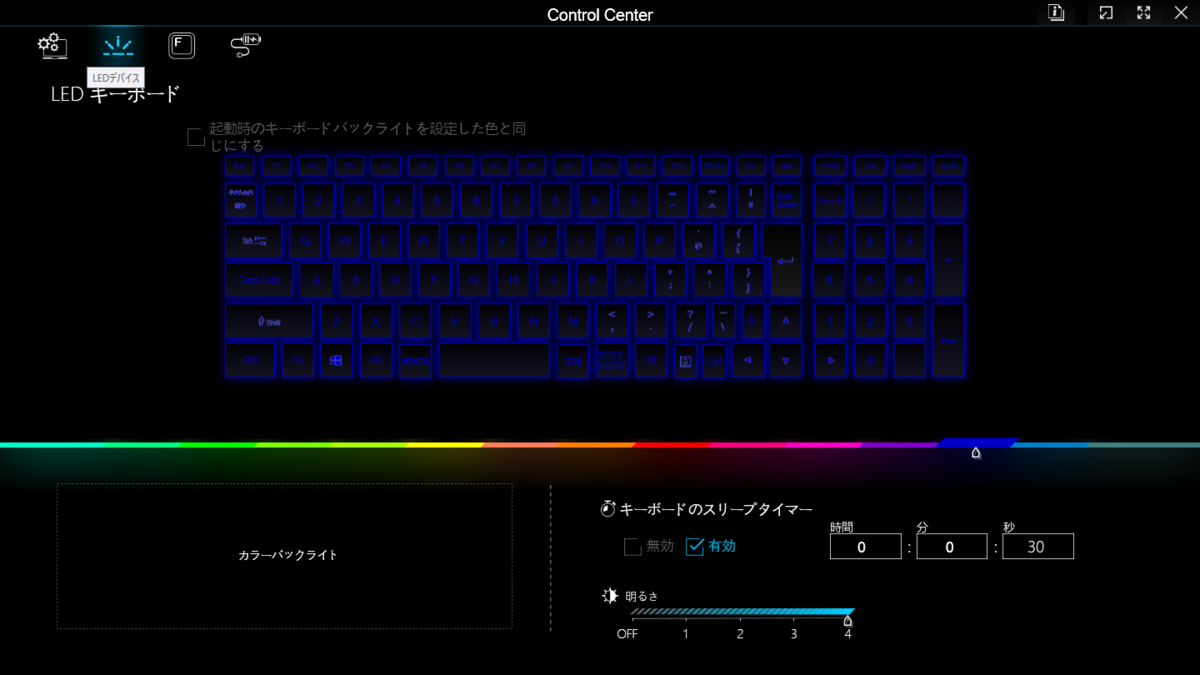Click the LED キーボード heading
The height and width of the screenshot is (675, 1200).
coord(115,95)
